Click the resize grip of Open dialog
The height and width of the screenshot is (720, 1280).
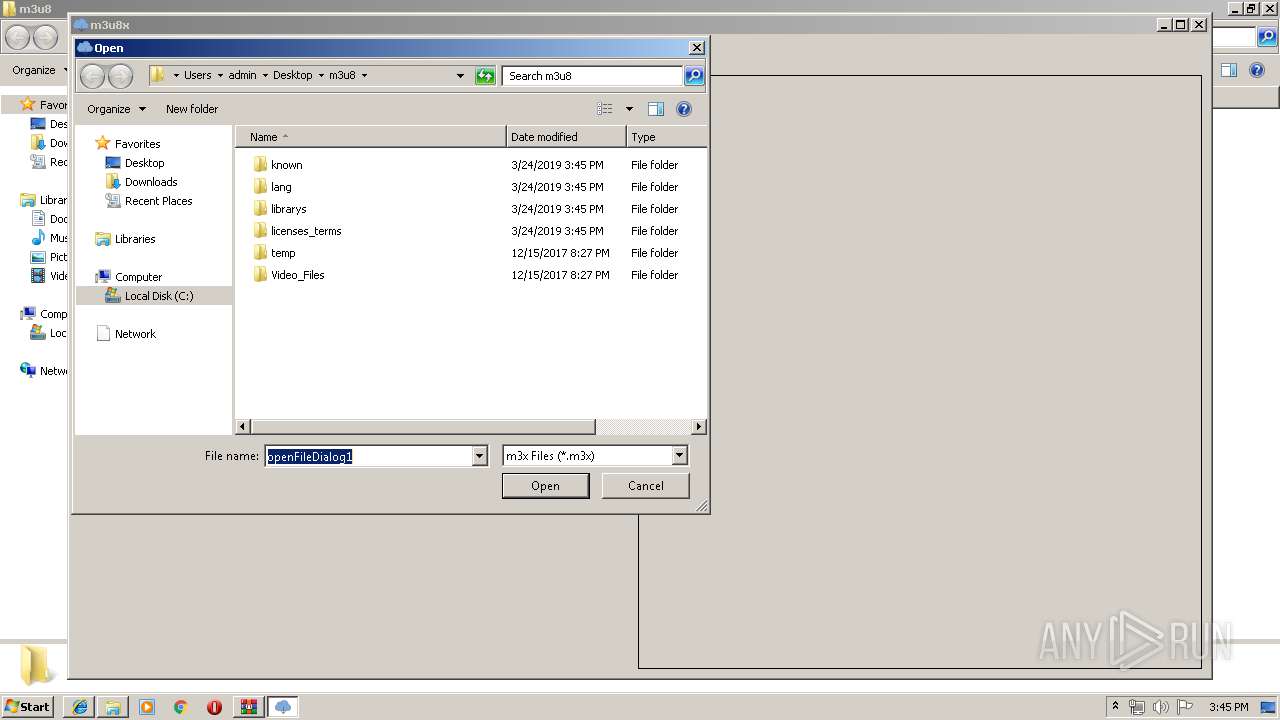[702, 506]
